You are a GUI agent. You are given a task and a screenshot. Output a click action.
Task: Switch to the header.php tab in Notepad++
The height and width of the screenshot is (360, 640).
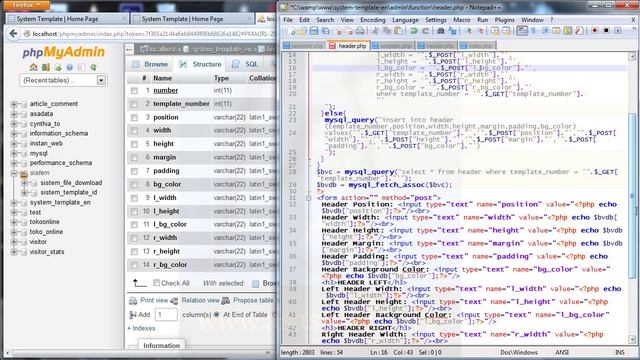click(x=348, y=46)
